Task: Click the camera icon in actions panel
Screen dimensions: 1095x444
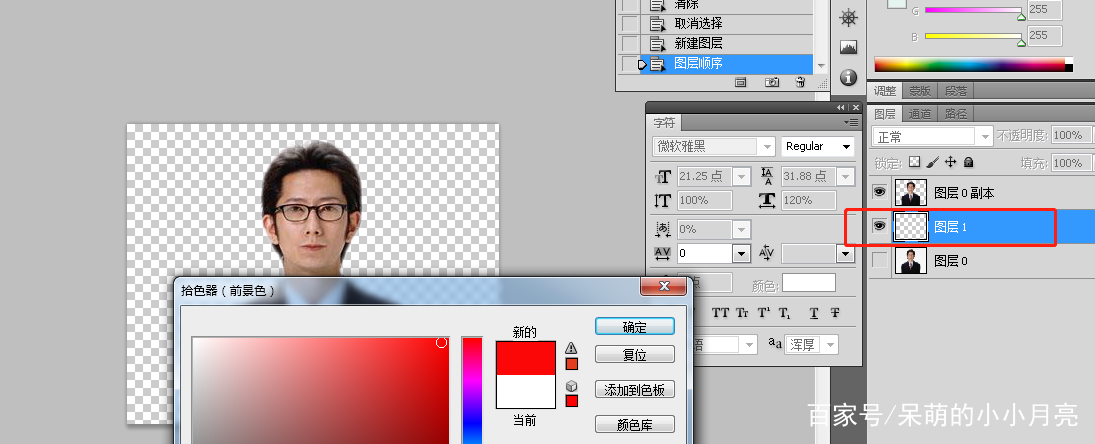Action: click(x=772, y=82)
